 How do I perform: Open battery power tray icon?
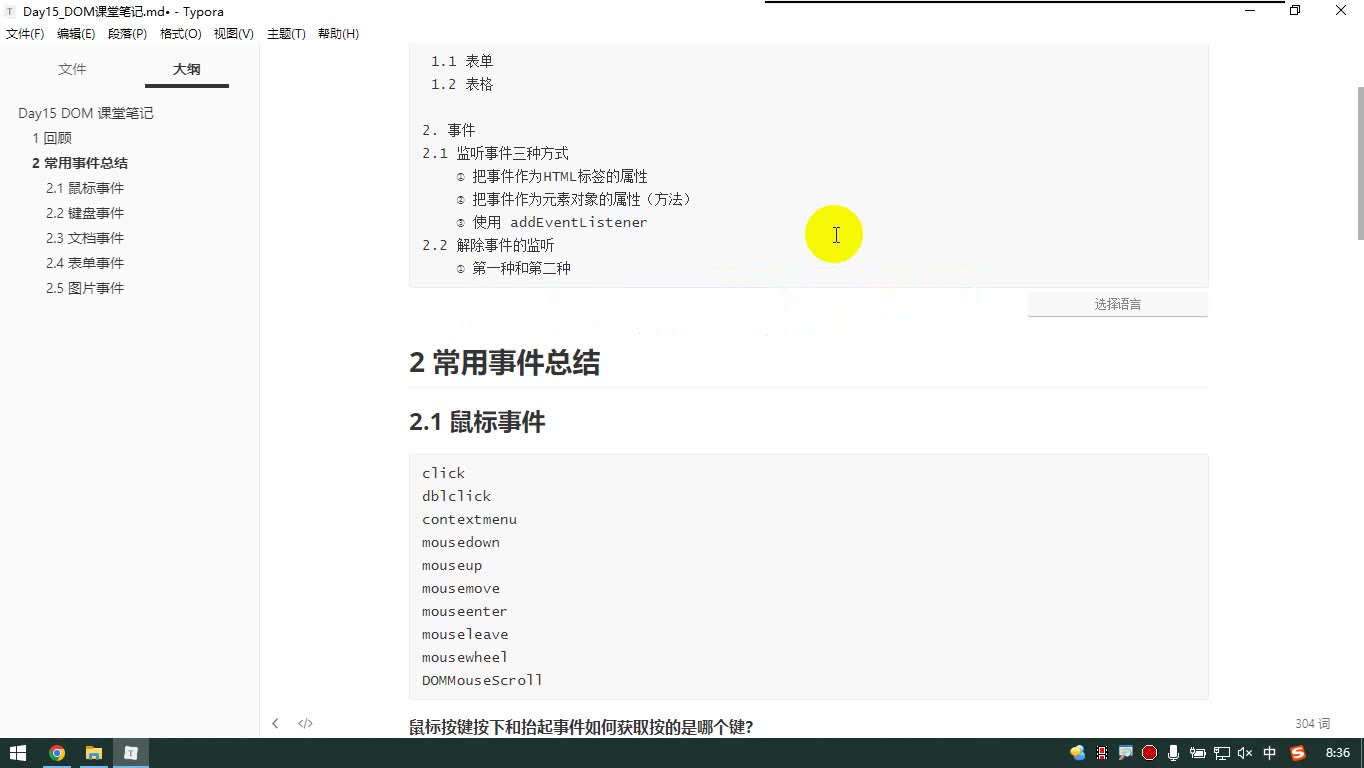click(x=1197, y=753)
